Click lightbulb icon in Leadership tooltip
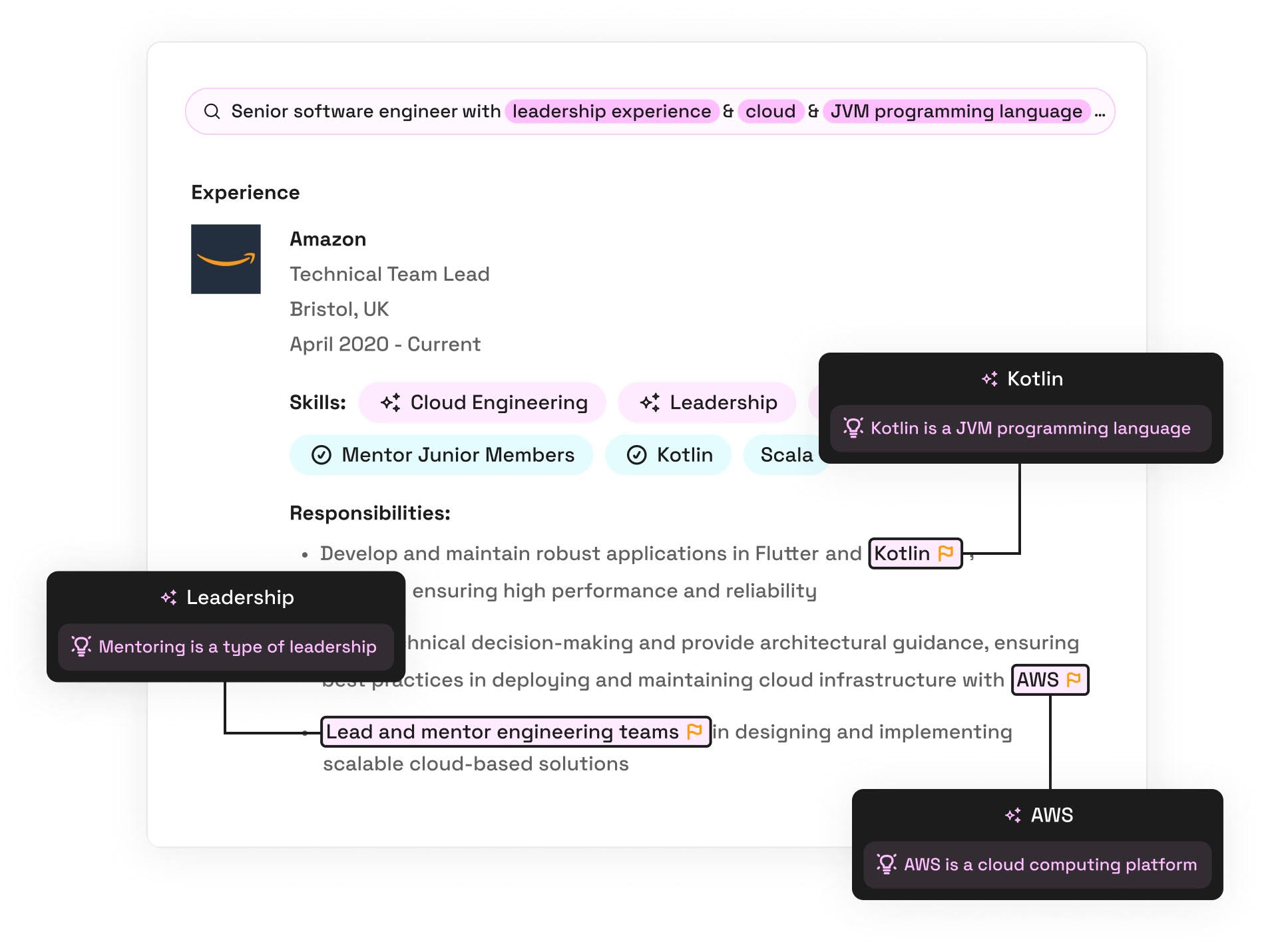 pyautogui.click(x=81, y=646)
